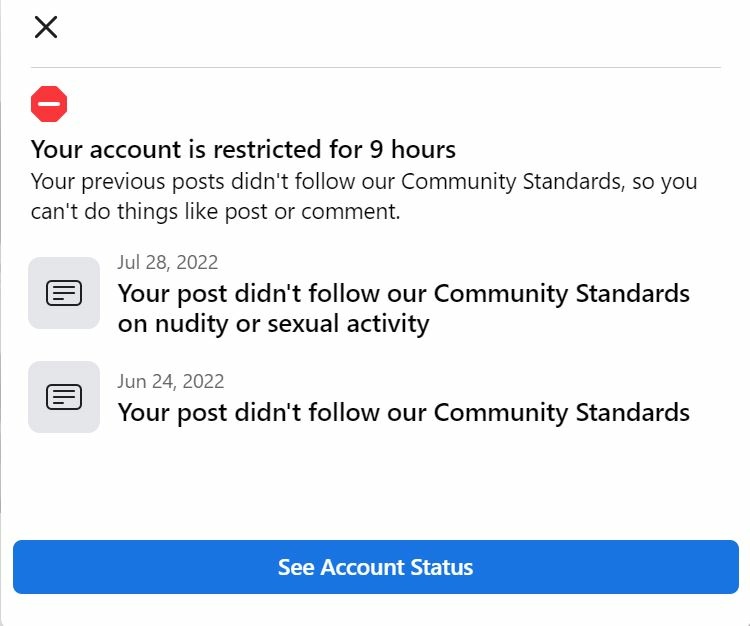This screenshot has width=750, height=626.
Task: Close the restriction dialog with the X icon
Action: (x=46, y=27)
